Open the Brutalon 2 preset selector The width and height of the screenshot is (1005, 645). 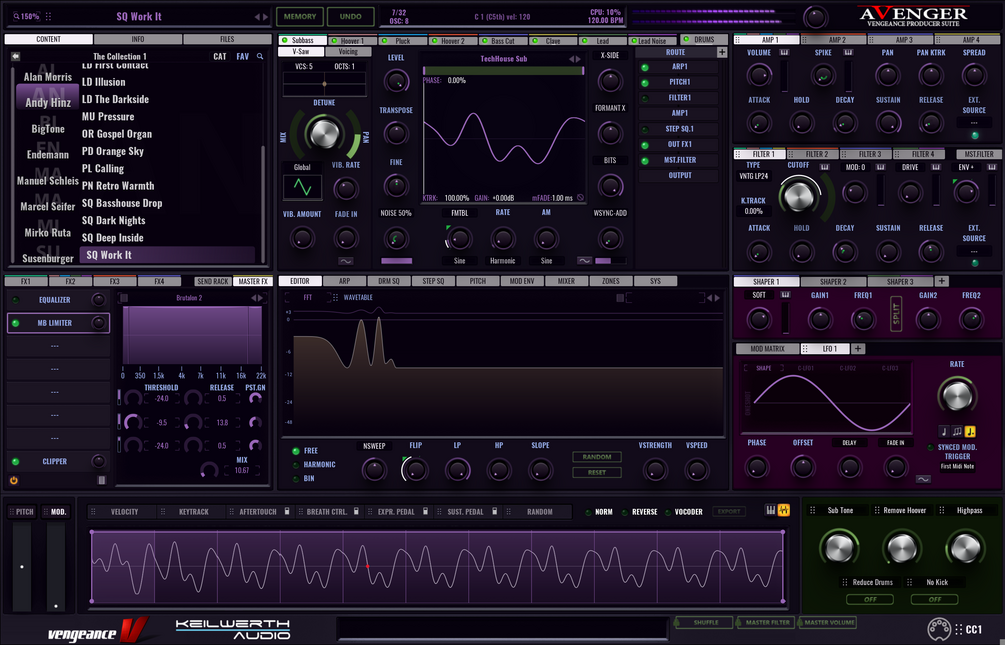click(x=189, y=298)
